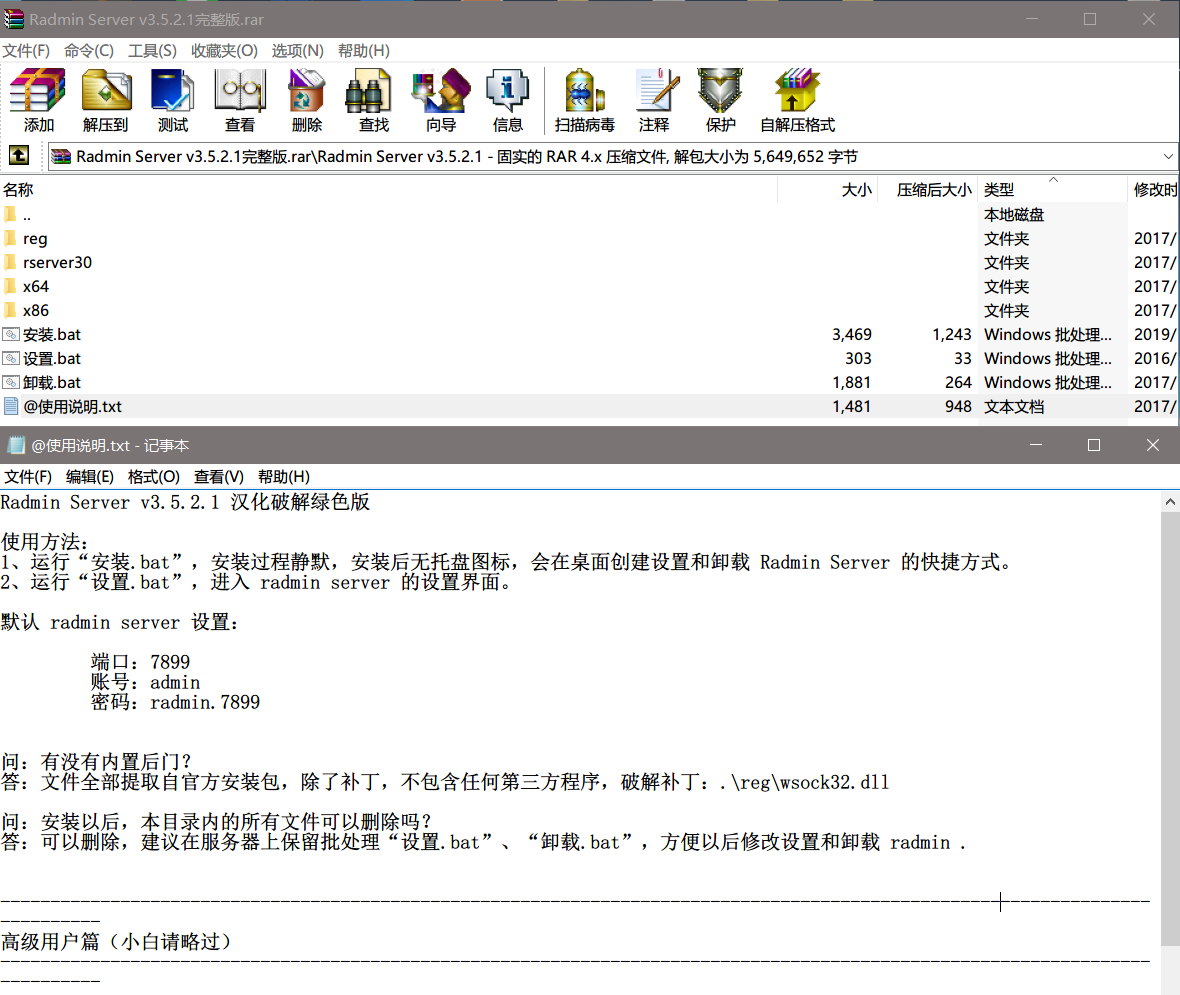Click .\reg\wsock32.dll text in Notepad
The height and width of the screenshot is (995, 1180).
coord(804,782)
